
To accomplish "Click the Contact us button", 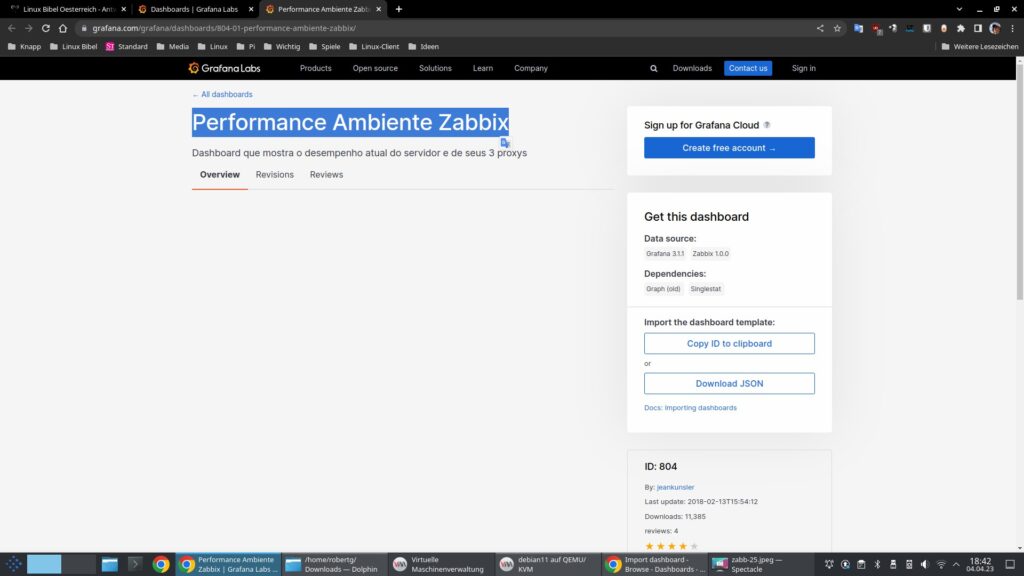I will point(748,68).
